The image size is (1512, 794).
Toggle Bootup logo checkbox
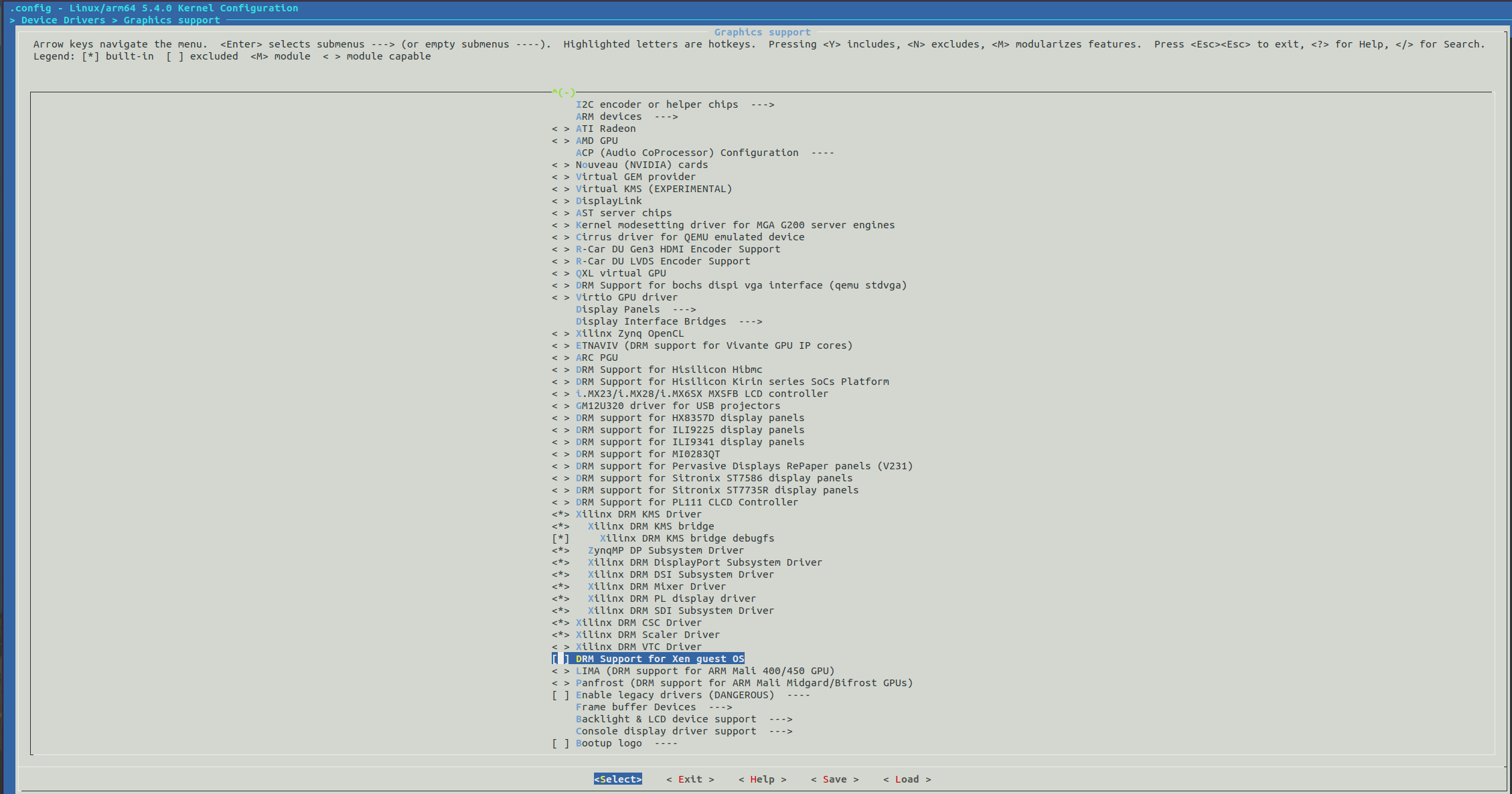(x=560, y=743)
